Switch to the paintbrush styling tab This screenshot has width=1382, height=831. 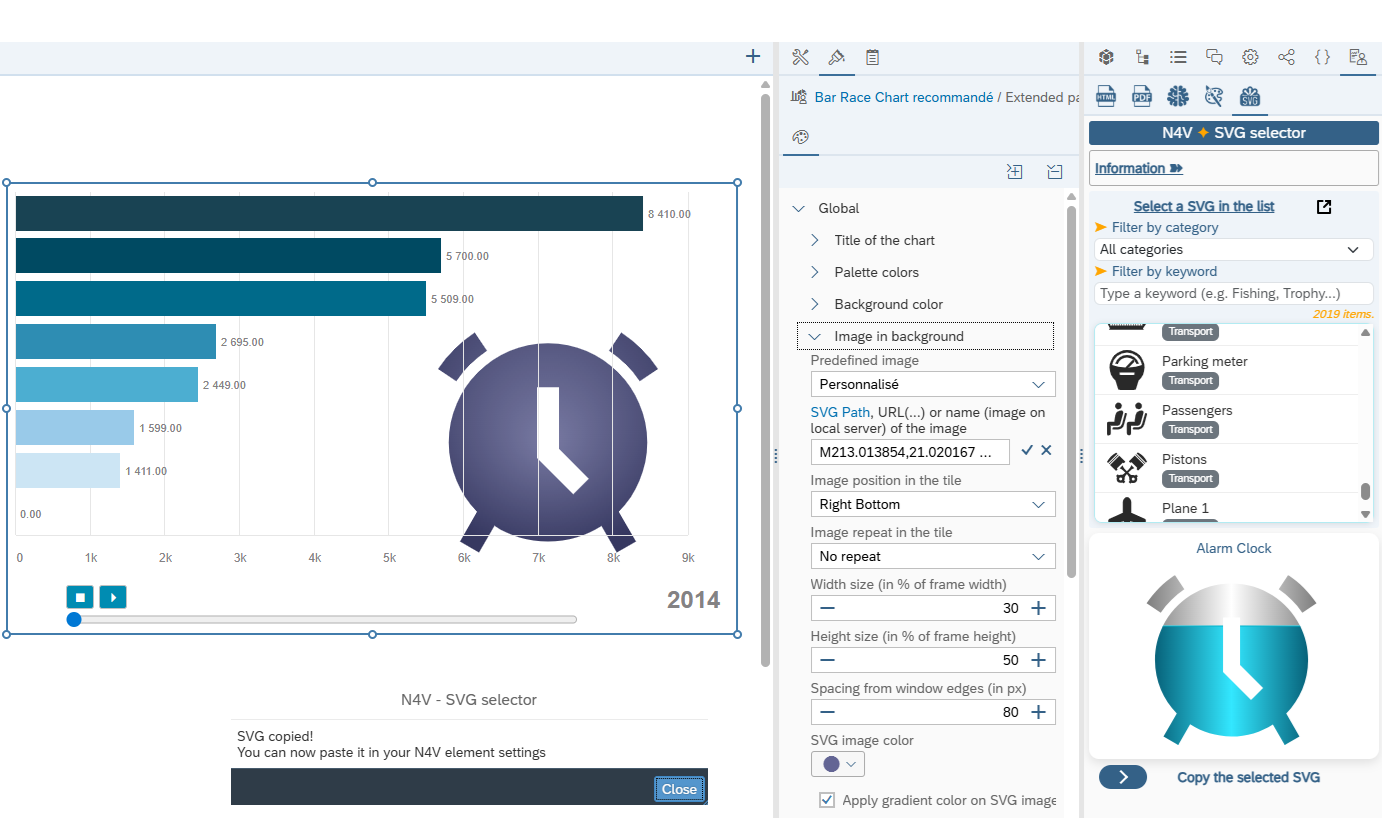(837, 57)
